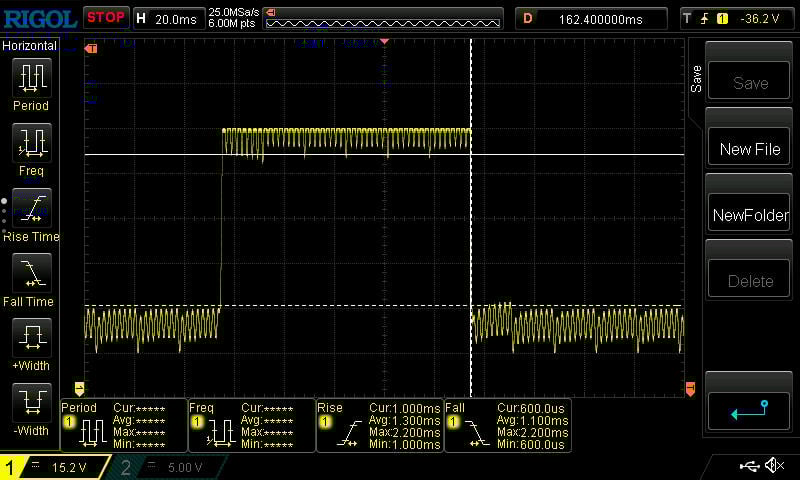Select the Freq measurement icon
The height and width of the screenshot is (480, 800).
click(x=31, y=143)
